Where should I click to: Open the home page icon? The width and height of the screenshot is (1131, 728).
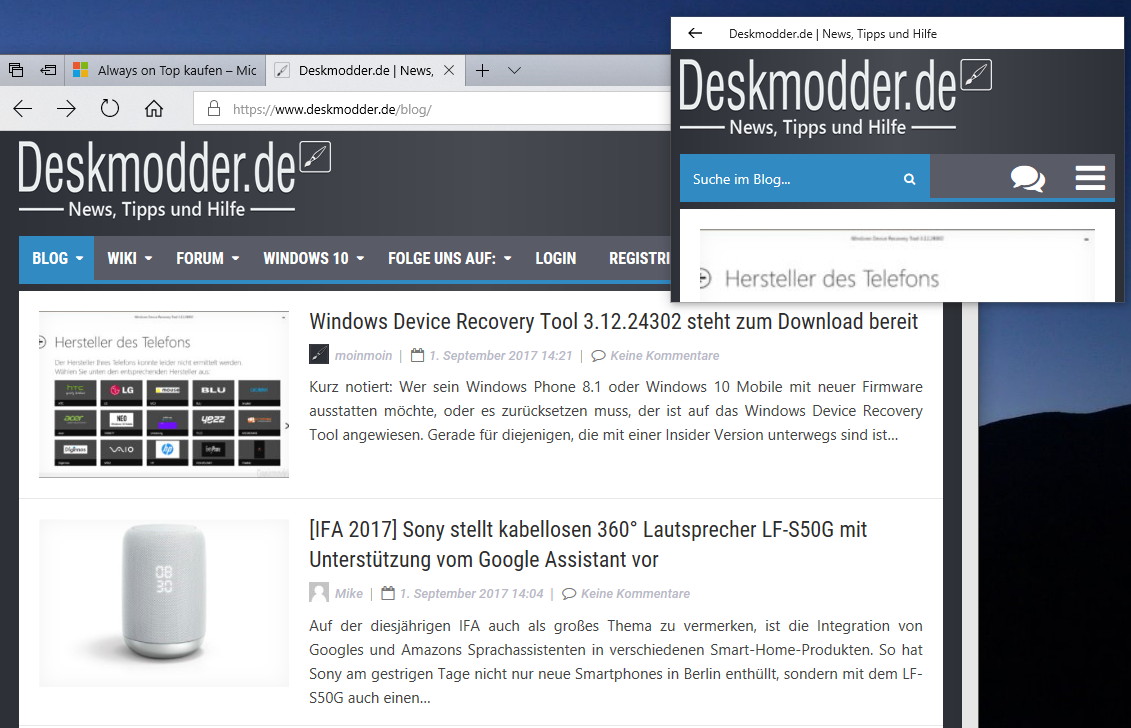(x=154, y=109)
